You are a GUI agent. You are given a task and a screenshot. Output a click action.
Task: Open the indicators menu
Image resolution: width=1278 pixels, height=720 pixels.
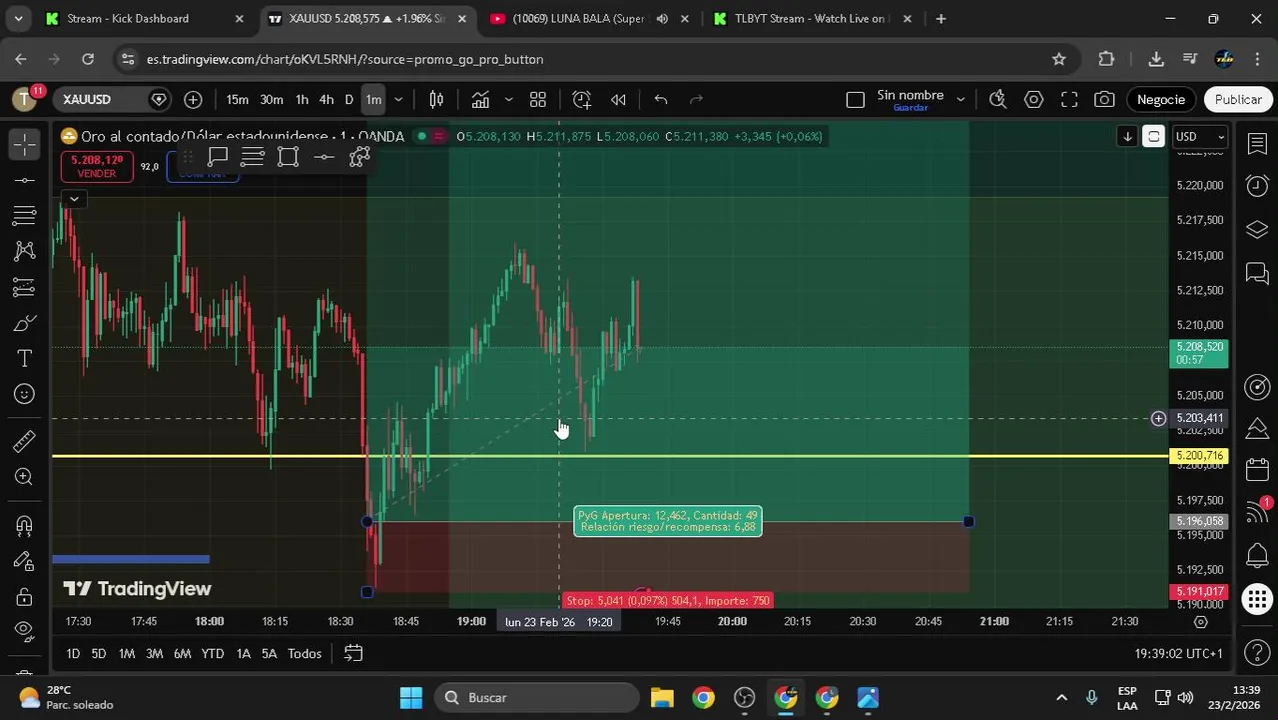click(481, 99)
